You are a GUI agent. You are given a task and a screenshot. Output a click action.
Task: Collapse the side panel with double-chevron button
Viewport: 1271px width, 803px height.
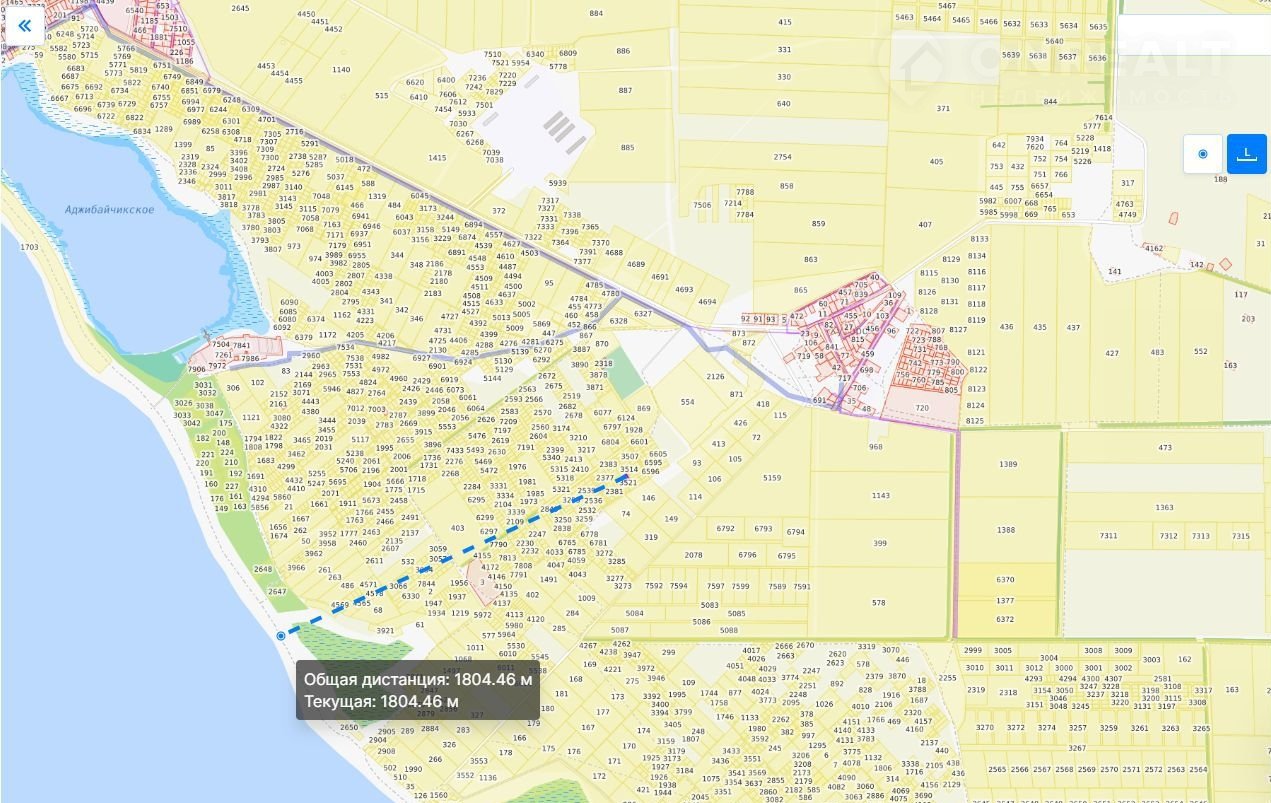tap(24, 26)
